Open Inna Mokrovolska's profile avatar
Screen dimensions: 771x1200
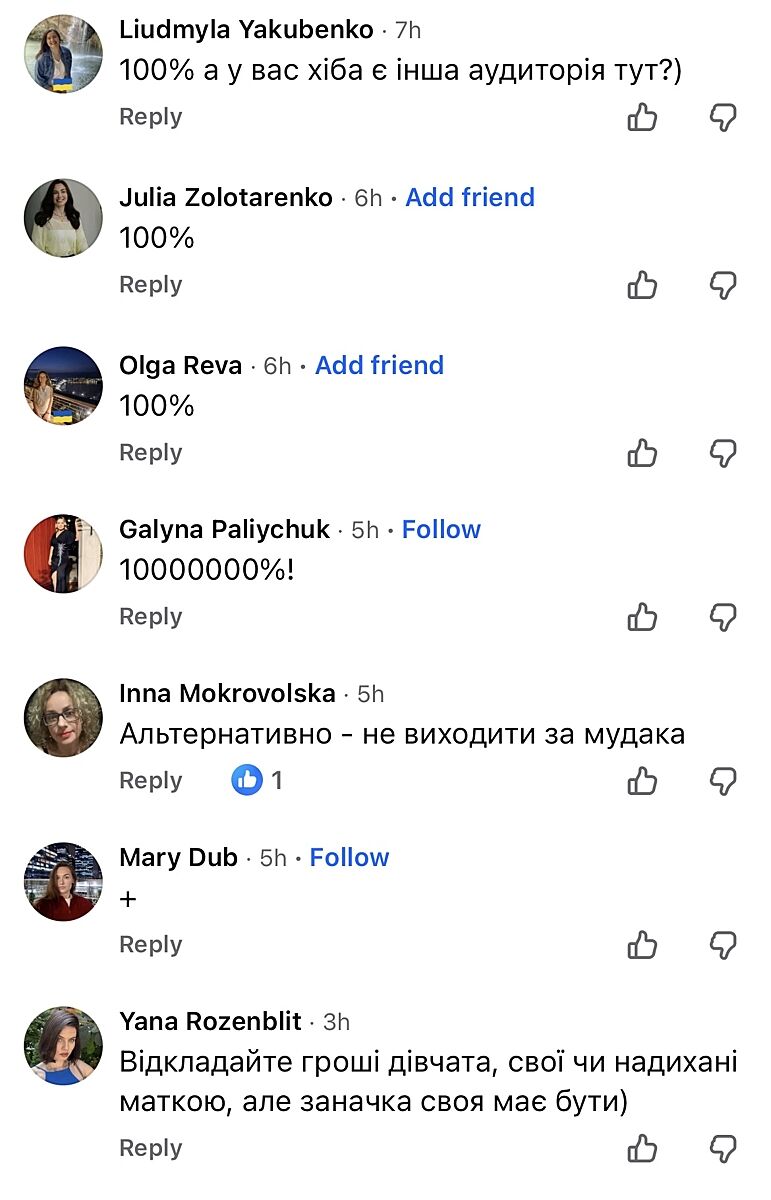pos(63,718)
